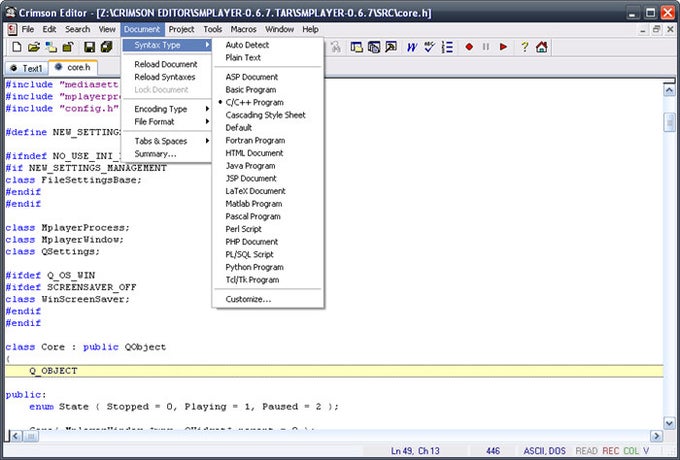Click 'ASCII, DOS' in status bar
680x460 pixels.
[544, 451]
